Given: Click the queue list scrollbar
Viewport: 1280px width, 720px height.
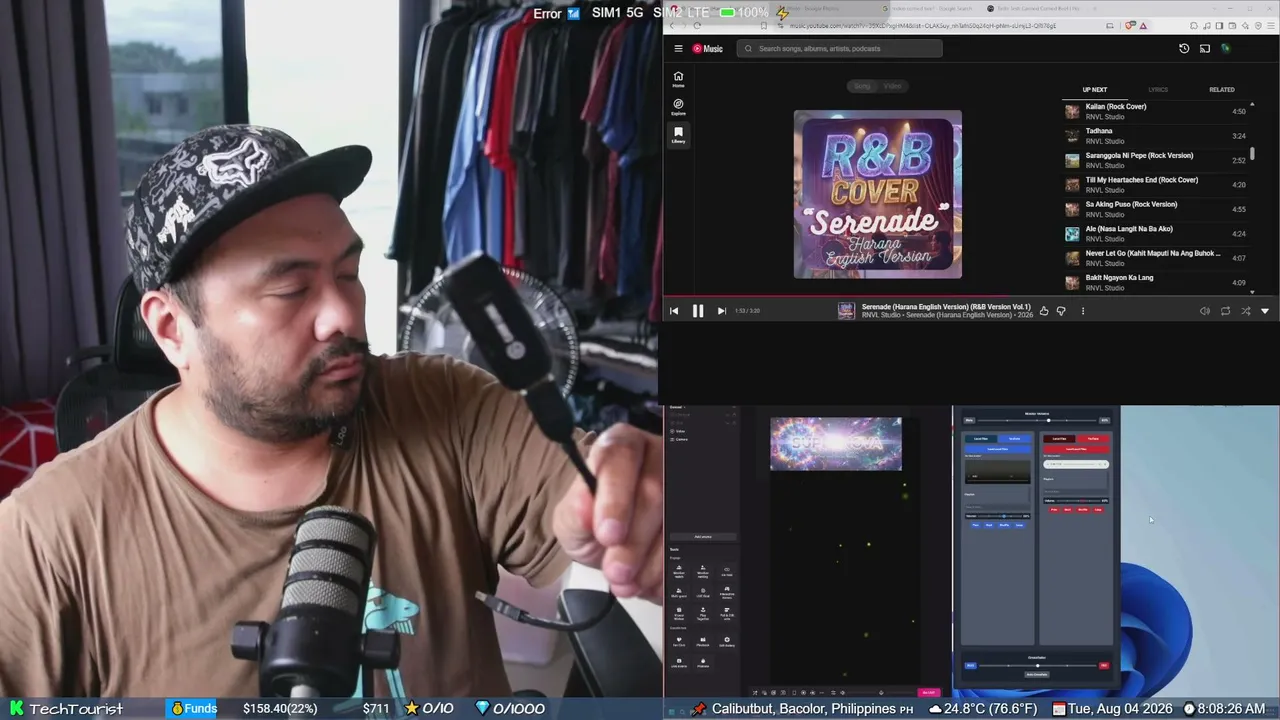Looking at the screenshot, I should coord(1252,153).
